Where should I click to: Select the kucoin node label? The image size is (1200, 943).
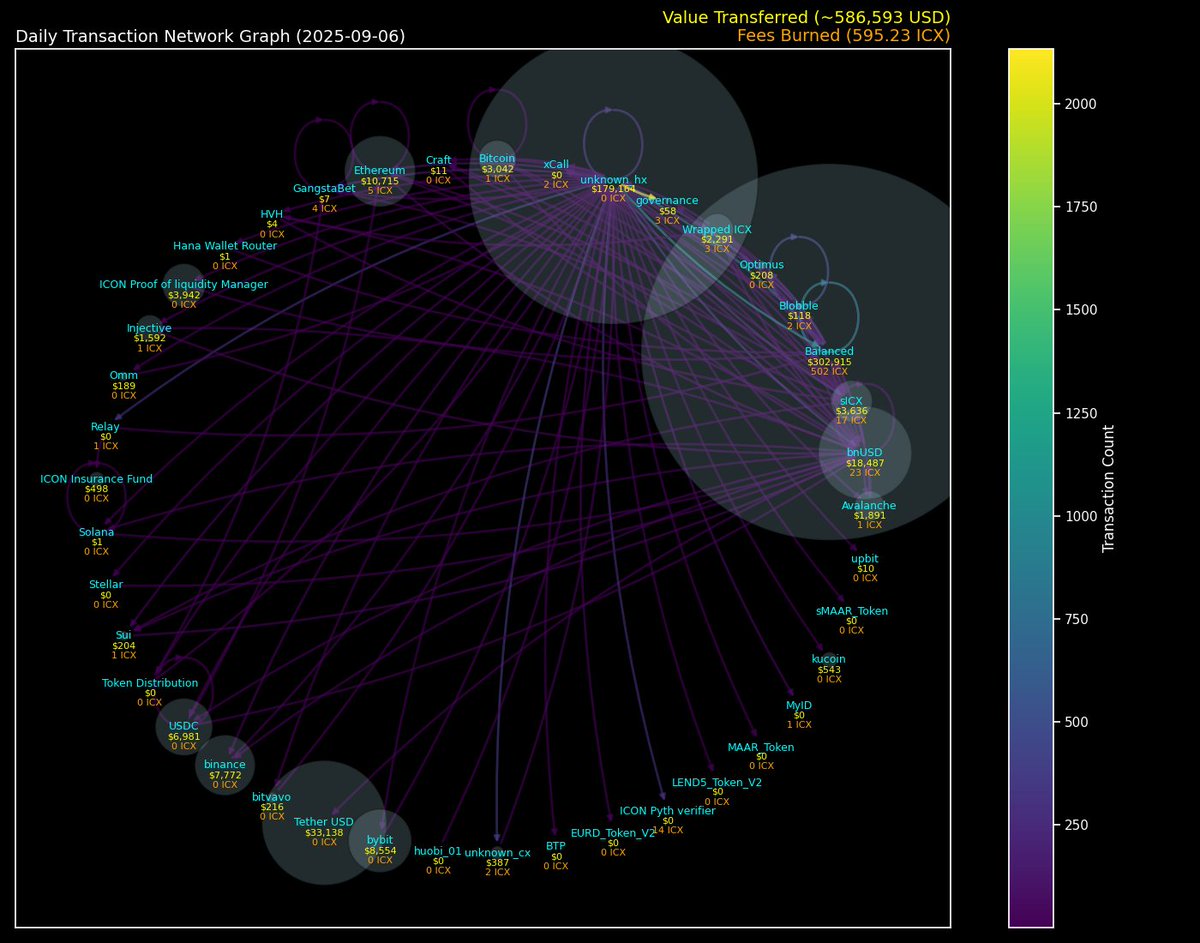(x=829, y=658)
